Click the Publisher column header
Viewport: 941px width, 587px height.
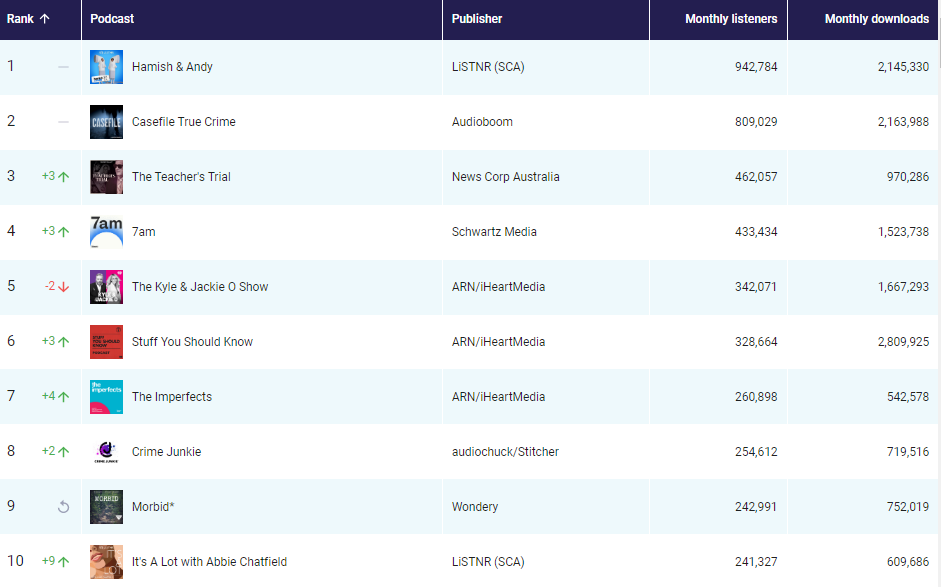[x=477, y=19]
